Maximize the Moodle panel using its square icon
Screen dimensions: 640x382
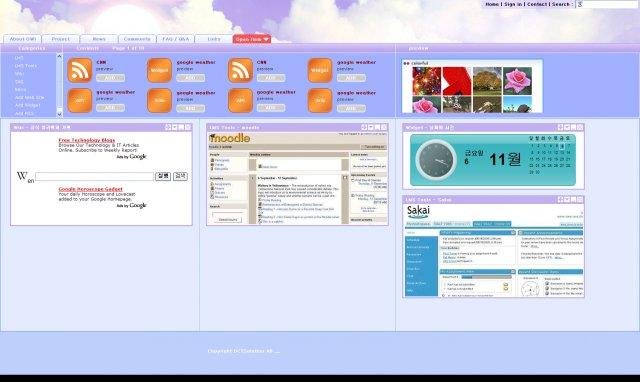tap(378, 127)
